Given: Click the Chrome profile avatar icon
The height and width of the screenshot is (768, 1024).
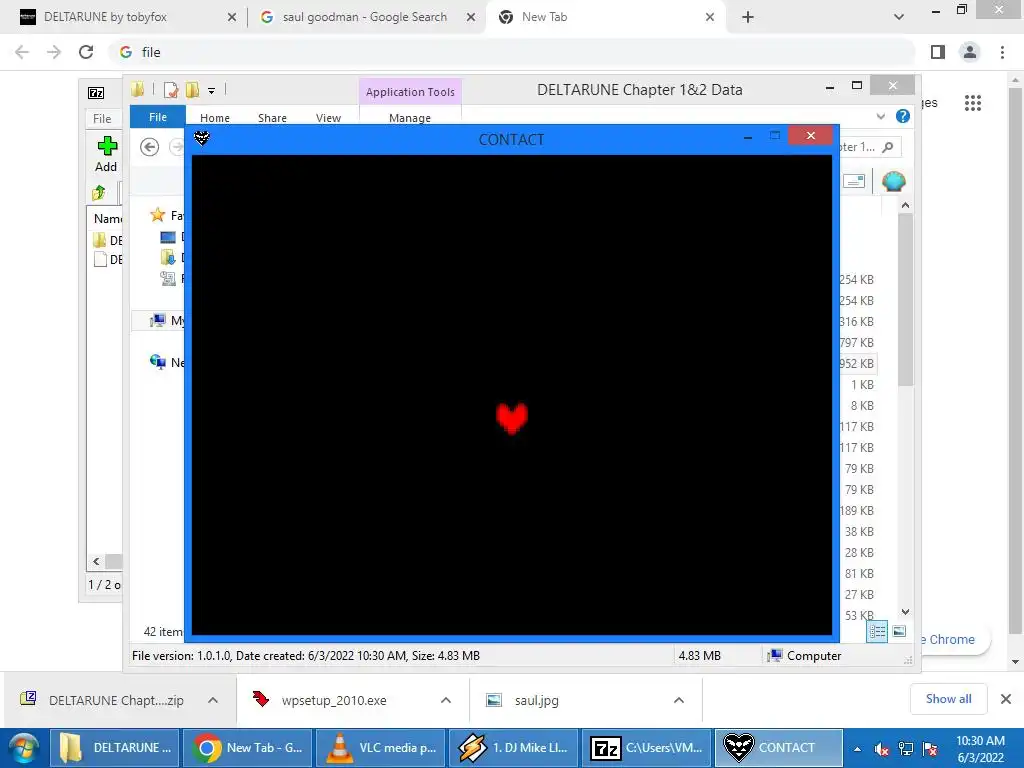Looking at the screenshot, I should pyautogui.click(x=970, y=52).
